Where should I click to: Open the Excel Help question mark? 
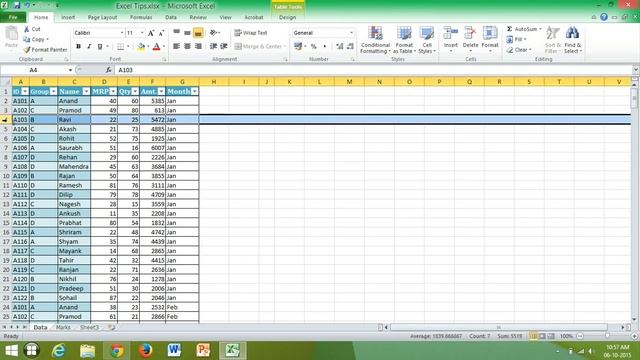[x=604, y=17]
